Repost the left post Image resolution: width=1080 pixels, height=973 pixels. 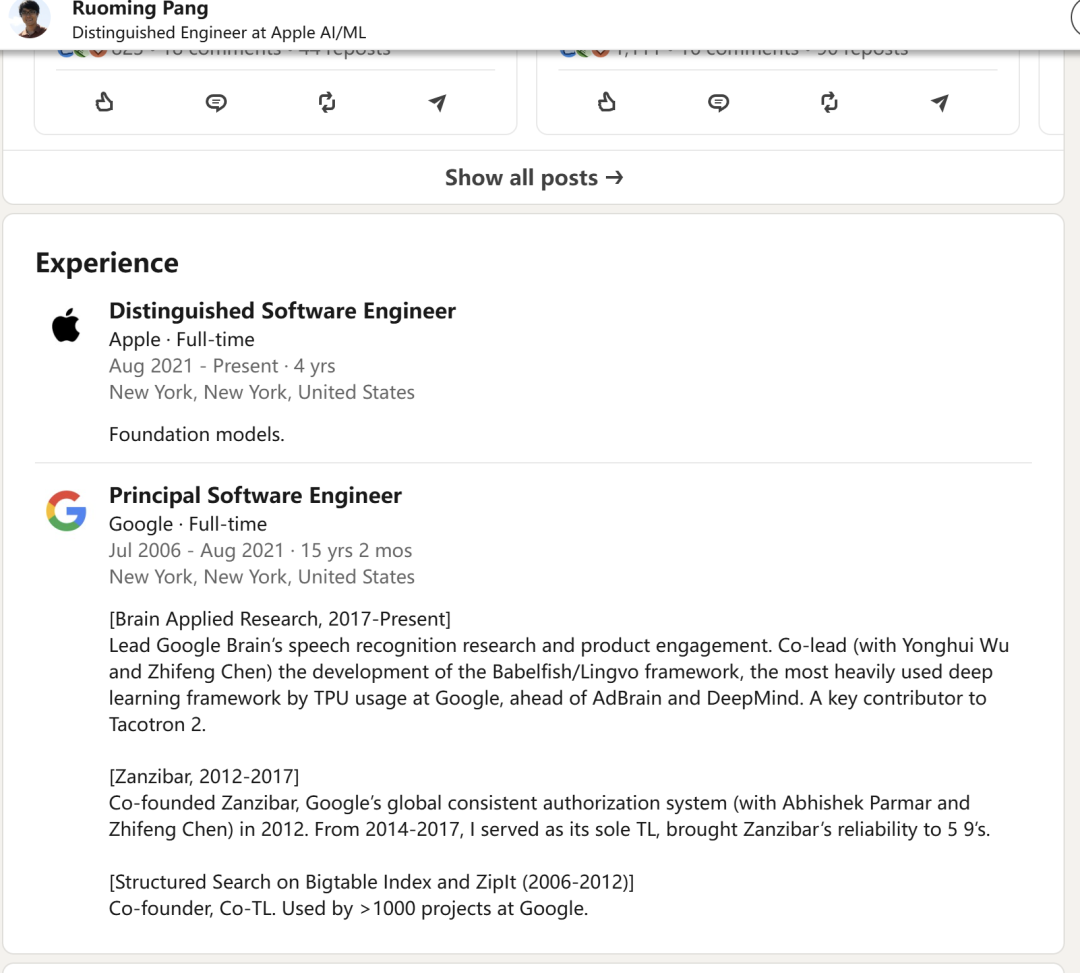pyautogui.click(x=327, y=102)
